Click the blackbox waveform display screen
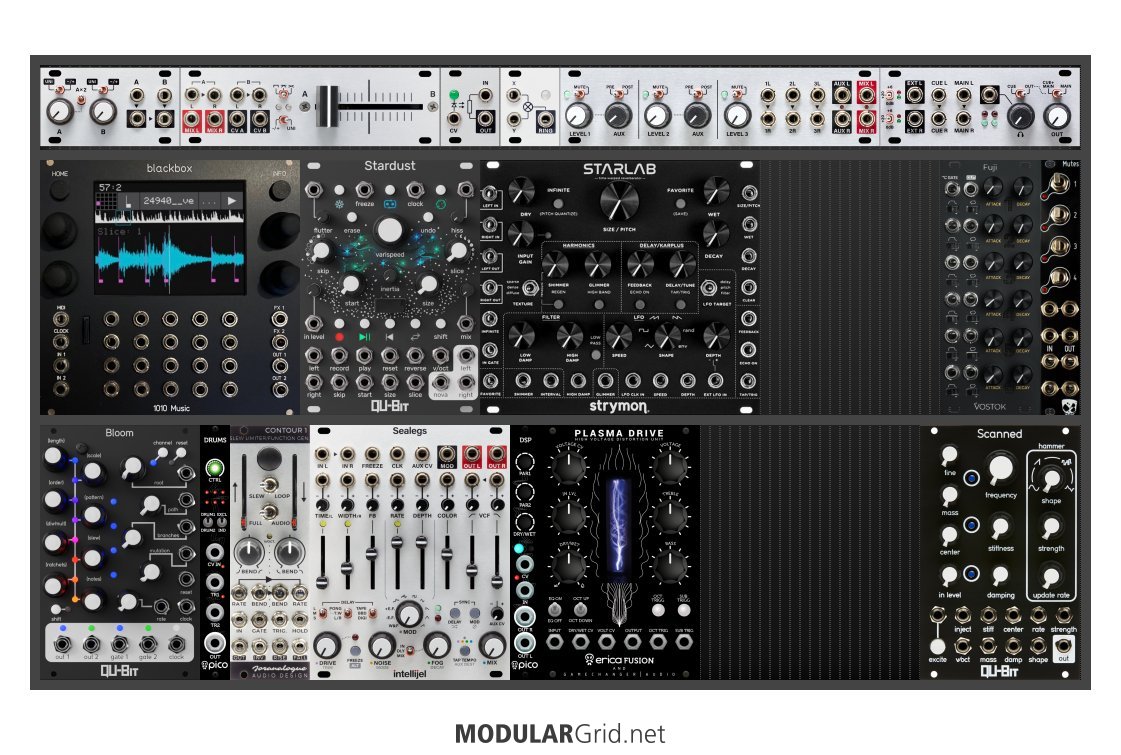 169,237
